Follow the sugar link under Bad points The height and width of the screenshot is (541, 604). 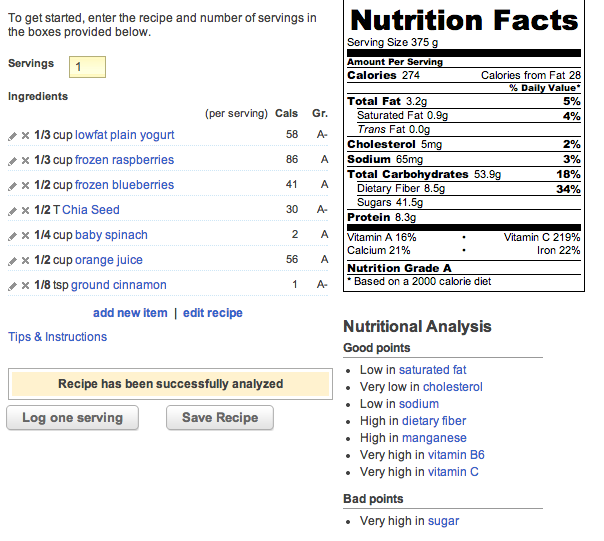pyautogui.click(x=443, y=521)
